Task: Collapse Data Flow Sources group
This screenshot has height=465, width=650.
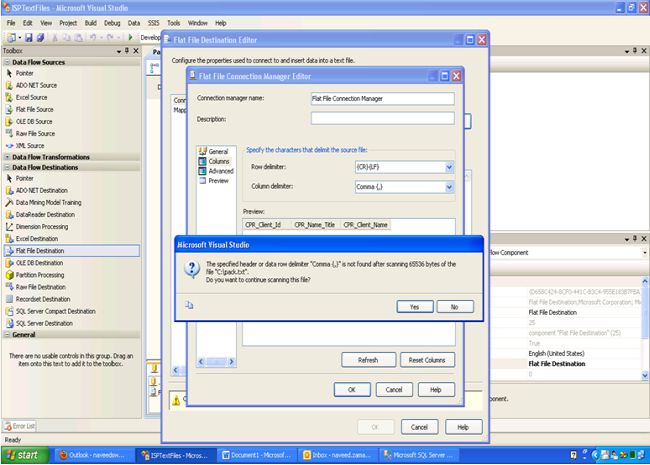Action: point(7,62)
